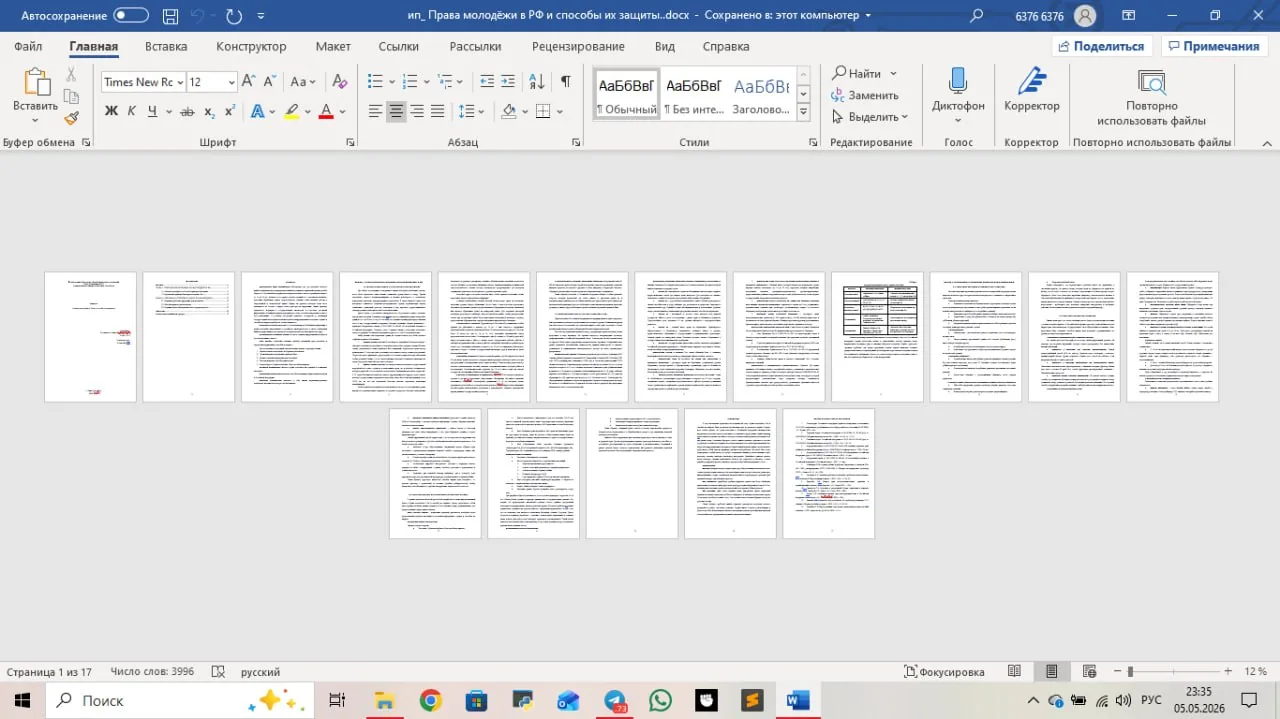Sort paragraphs with A-Z icon
1280x719 pixels.
pyautogui.click(x=537, y=82)
